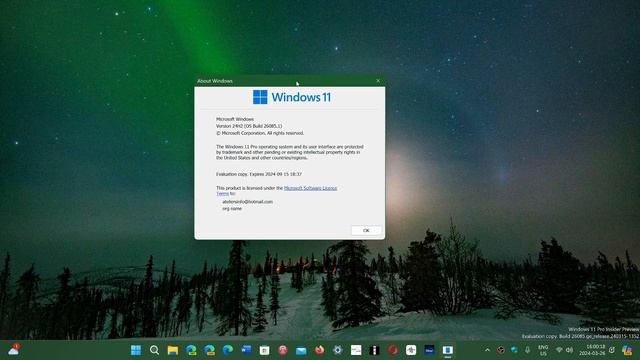Select the Version 24H2 OS Build line
Image resolution: width=640 pixels, height=360 pixels.
pos(249,126)
